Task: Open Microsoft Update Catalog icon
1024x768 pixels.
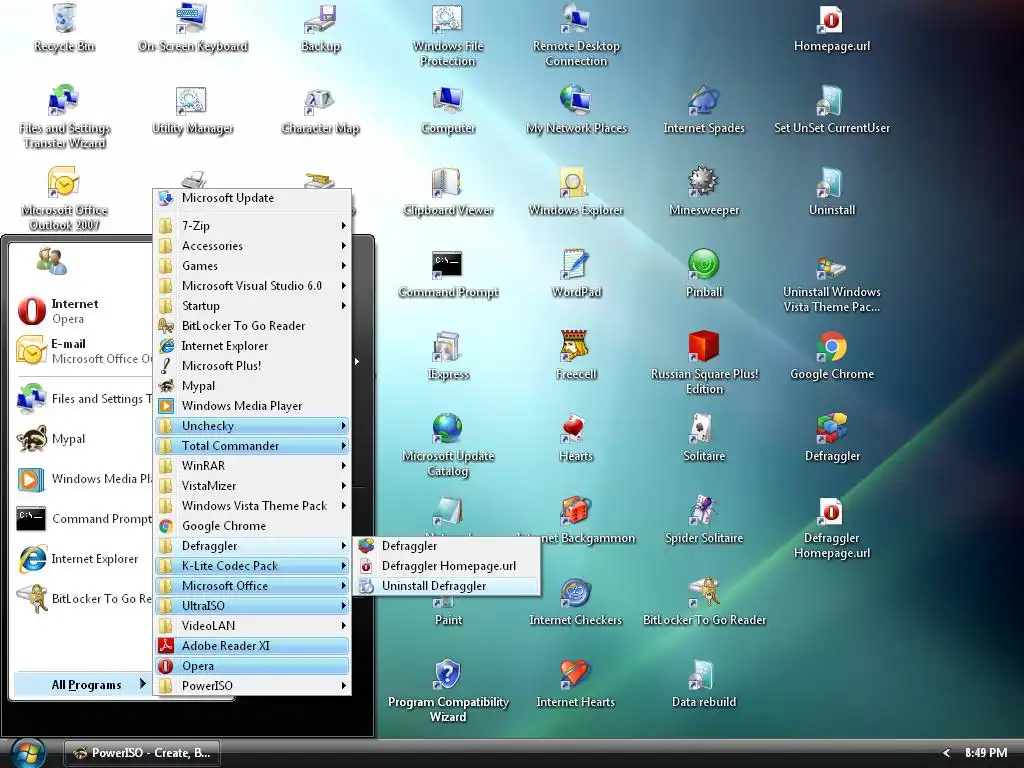Action: [448, 445]
